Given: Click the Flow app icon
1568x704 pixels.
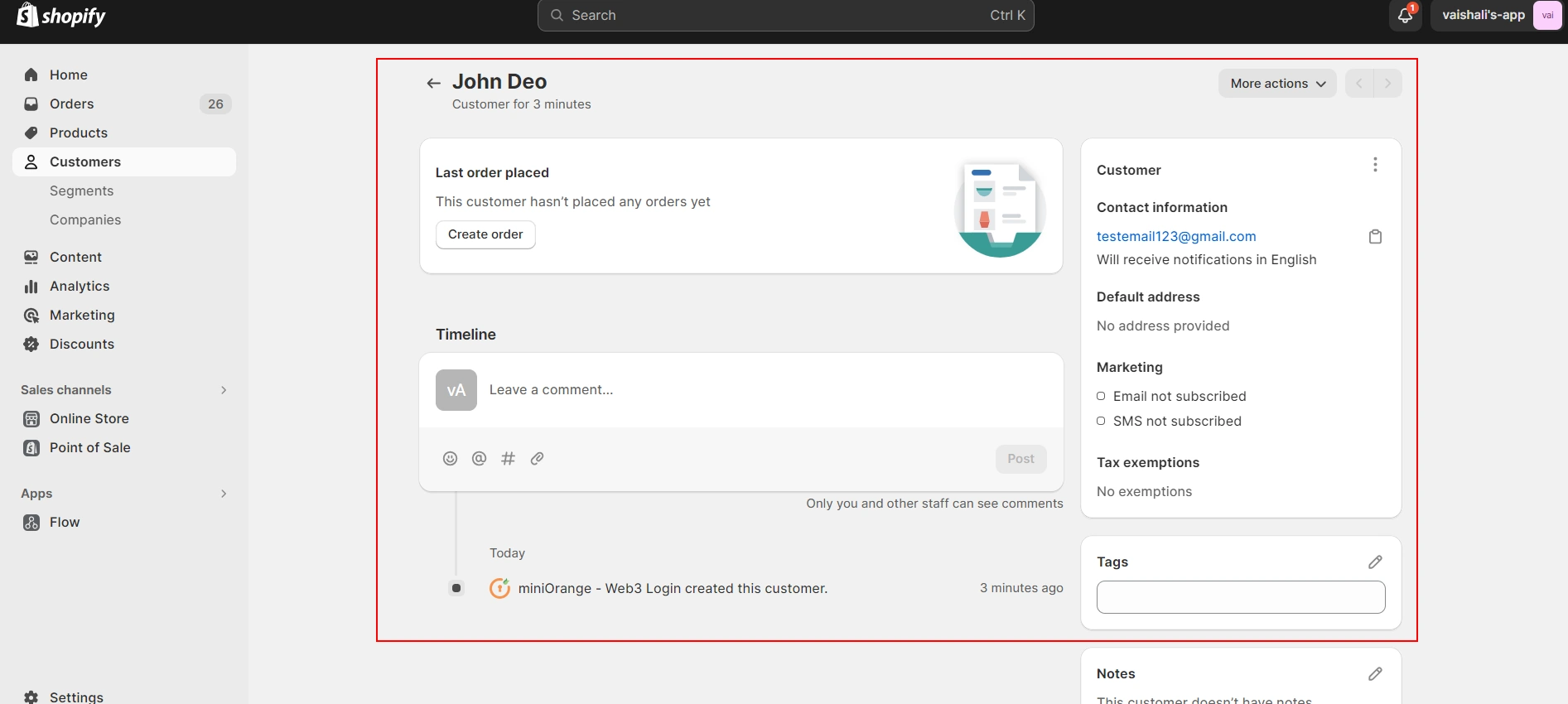Looking at the screenshot, I should [x=31, y=522].
